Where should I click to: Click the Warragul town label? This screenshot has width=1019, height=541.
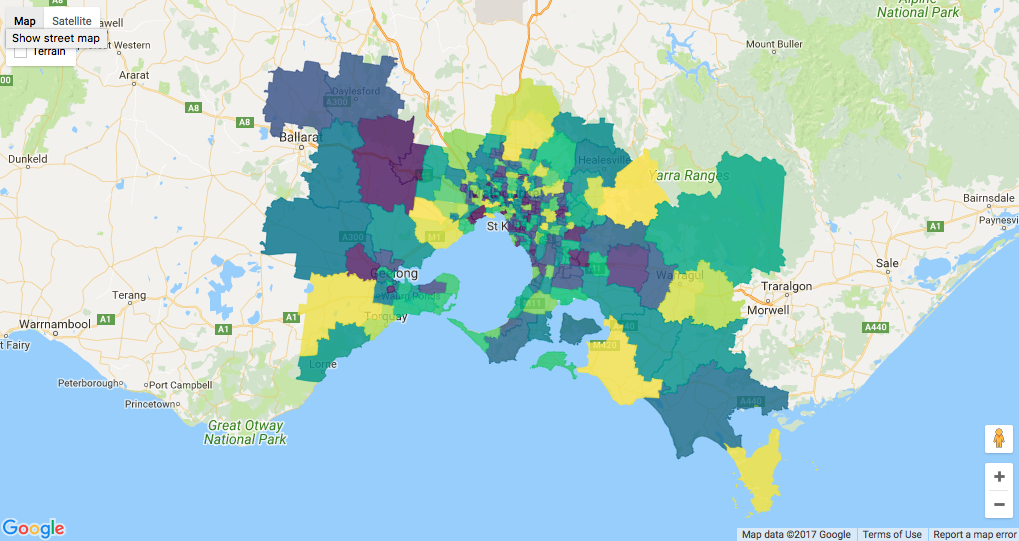click(x=680, y=276)
